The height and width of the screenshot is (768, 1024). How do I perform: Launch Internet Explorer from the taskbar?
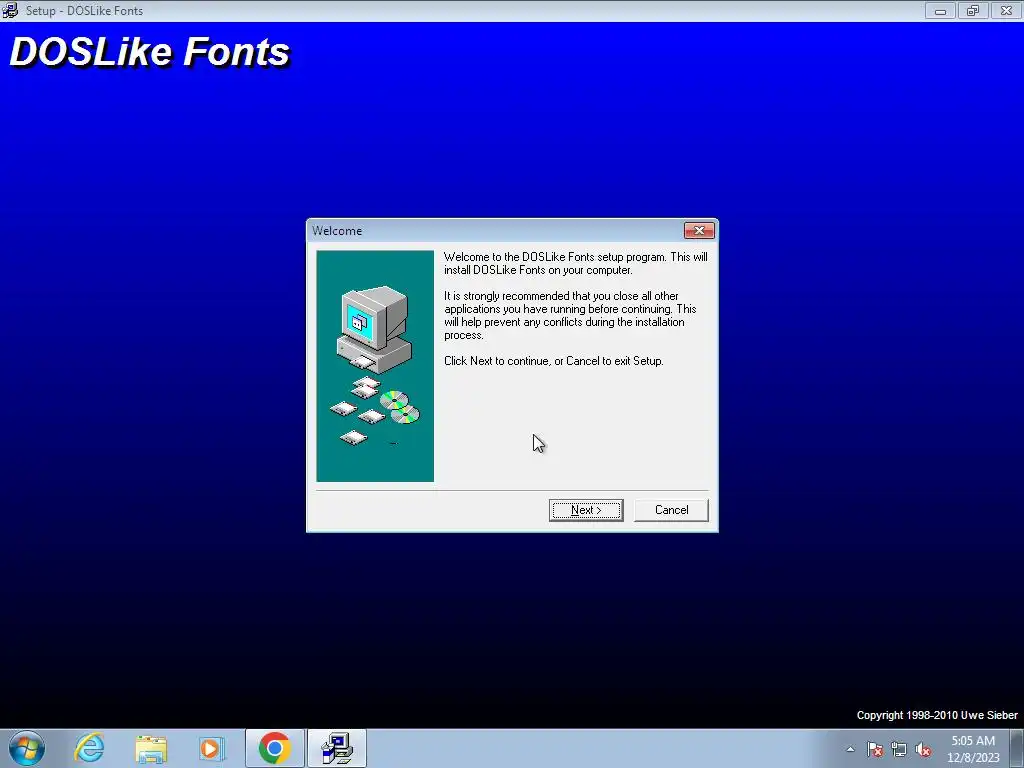tap(89, 748)
